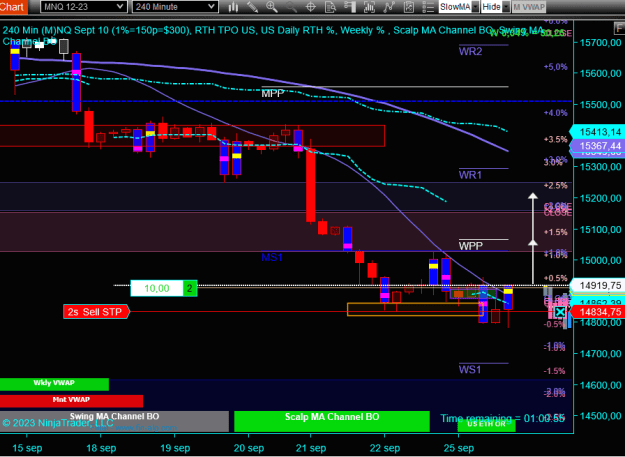Open the bar type data series icon
Image resolution: width=625 pixels, height=457 pixels.
point(233,7)
